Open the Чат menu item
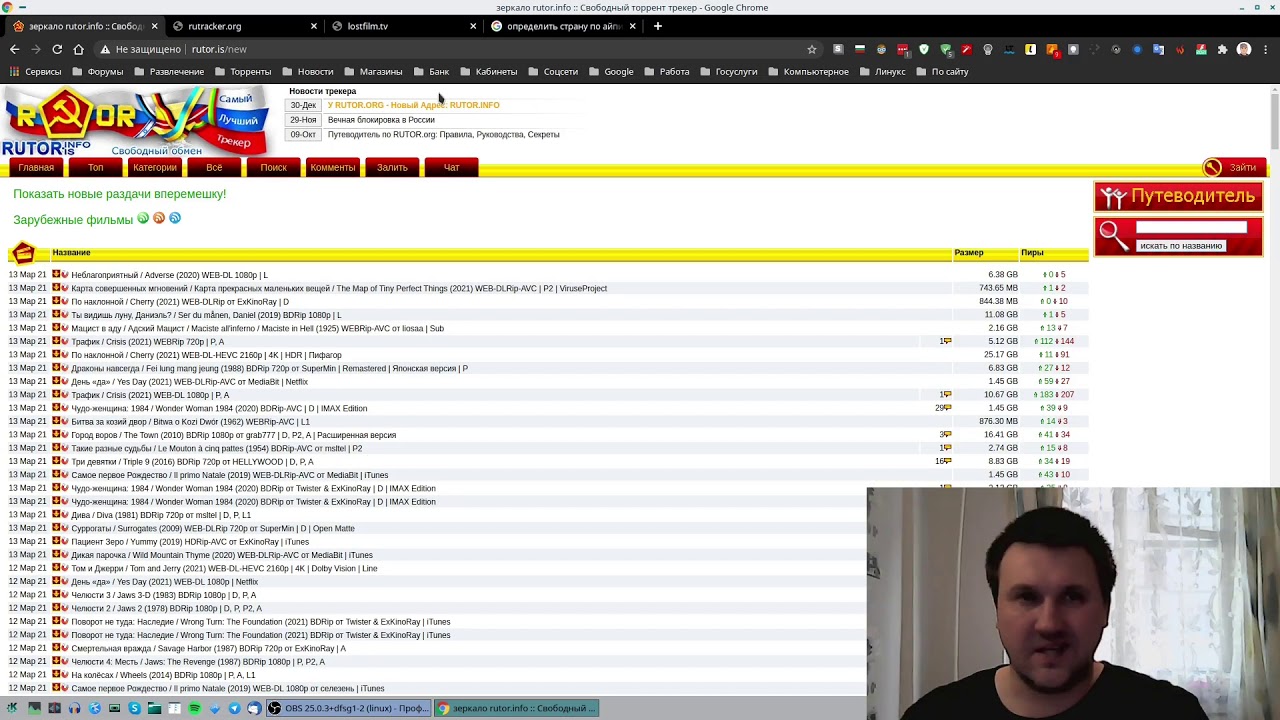The height and width of the screenshot is (720, 1280). 451,167
